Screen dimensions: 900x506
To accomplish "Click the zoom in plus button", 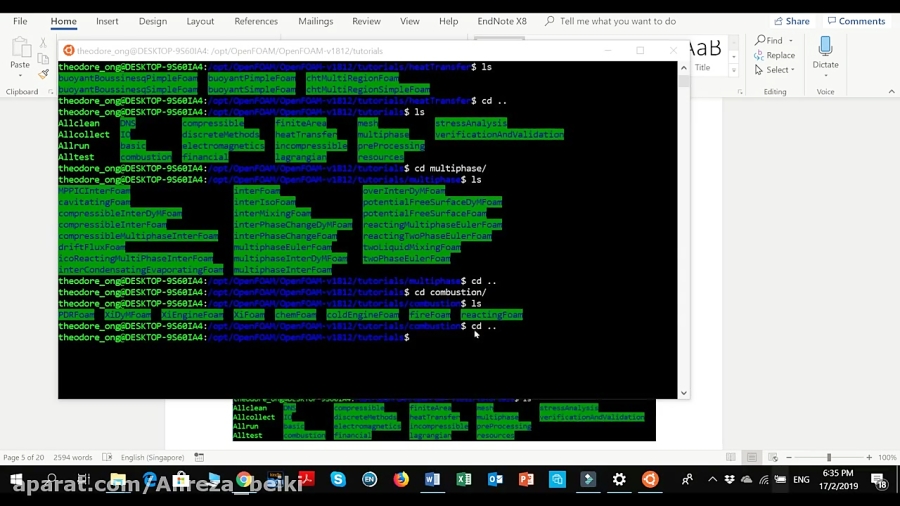I will [869, 457].
